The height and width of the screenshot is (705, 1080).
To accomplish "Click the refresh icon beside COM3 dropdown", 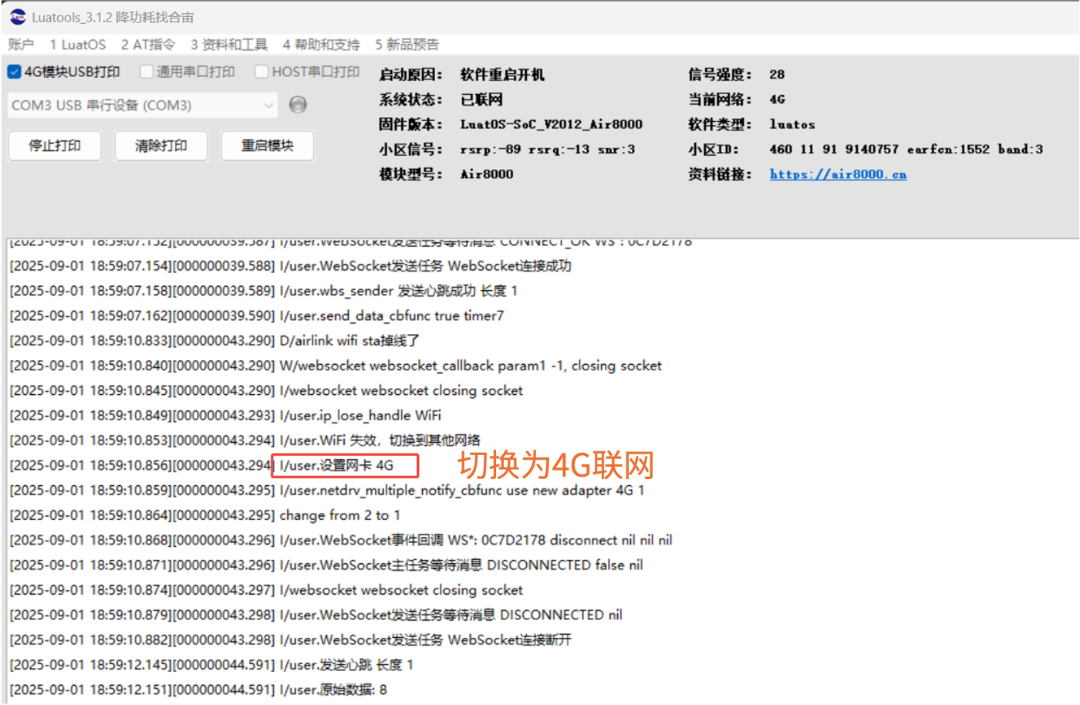I will (297, 104).
